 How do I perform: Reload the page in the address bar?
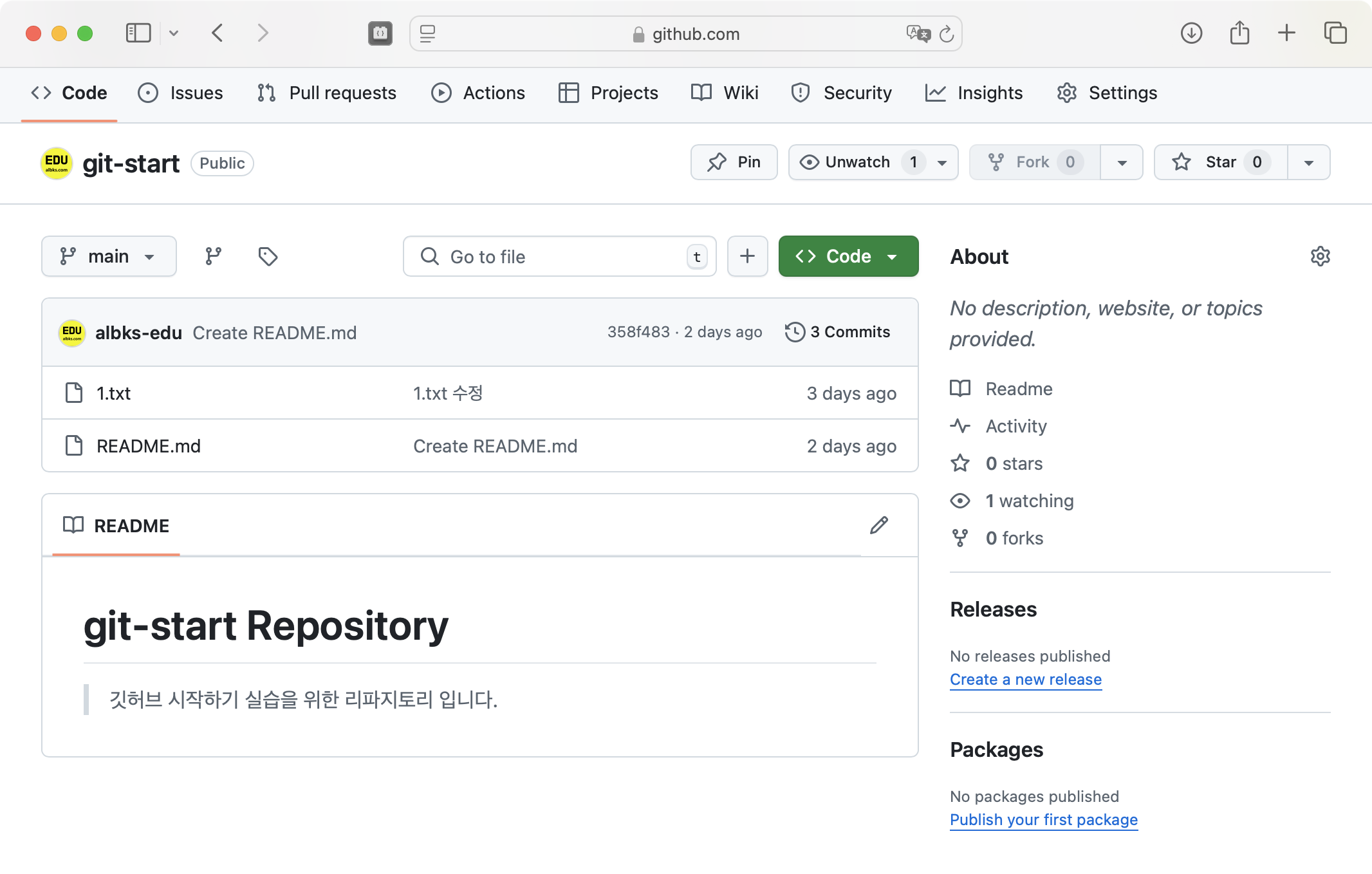(946, 34)
